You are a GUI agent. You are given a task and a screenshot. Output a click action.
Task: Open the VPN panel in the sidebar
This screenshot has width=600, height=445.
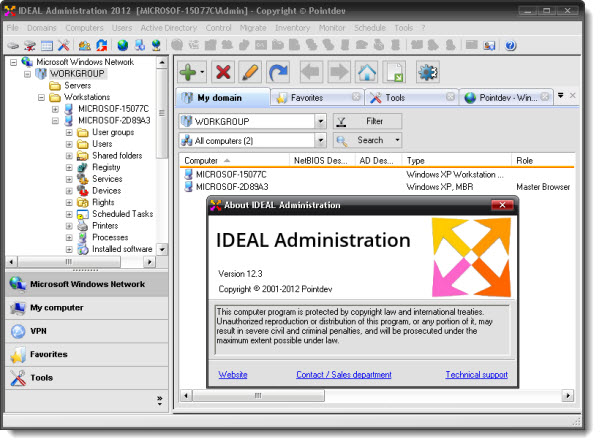click(40, 331)
